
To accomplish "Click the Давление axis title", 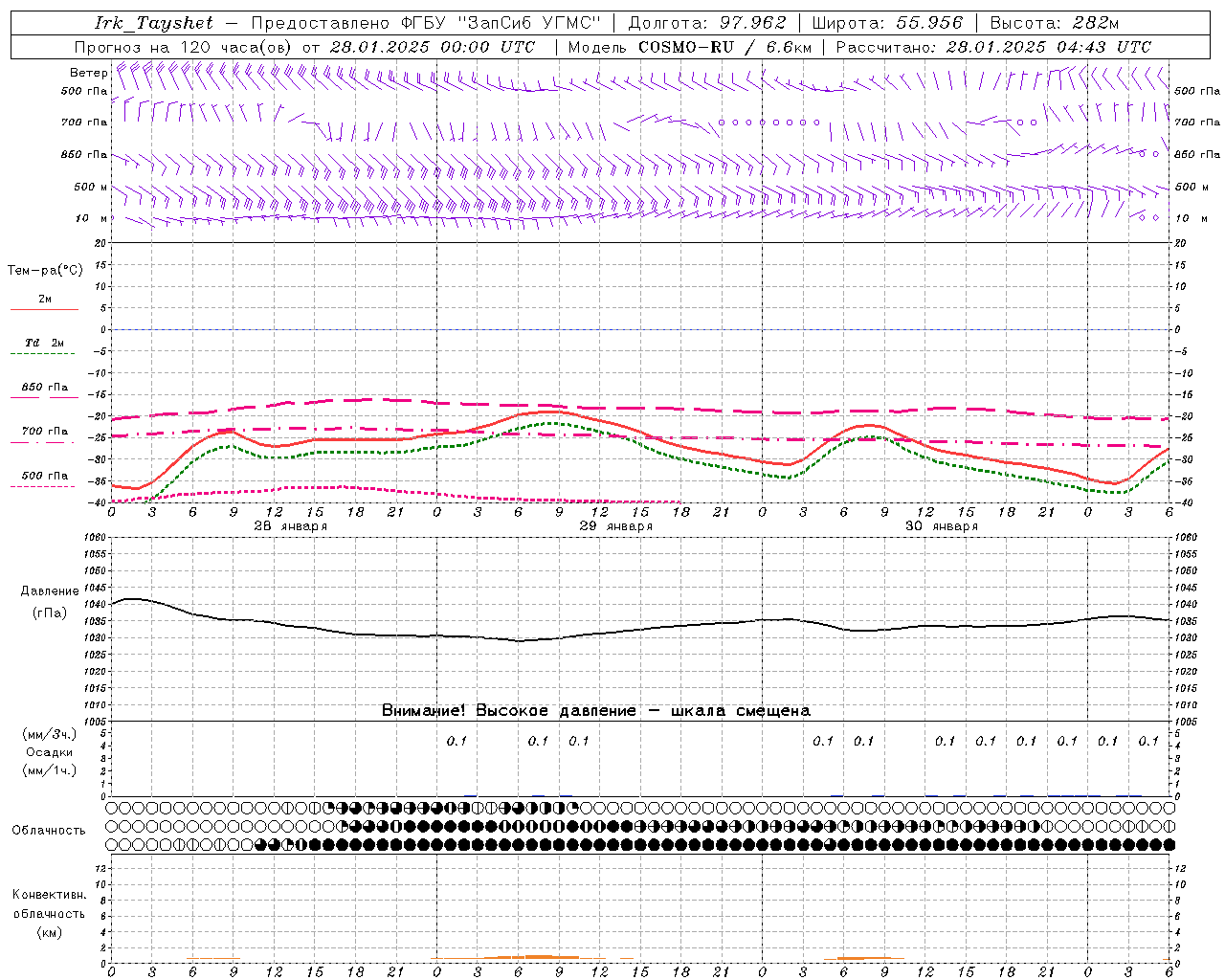I will [50, 591].
